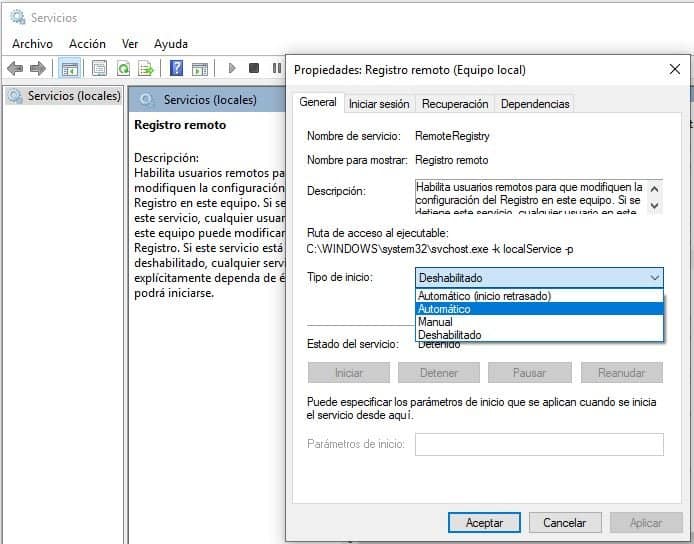
Task: Open the Ver menu
Action: tap(130, 44)
